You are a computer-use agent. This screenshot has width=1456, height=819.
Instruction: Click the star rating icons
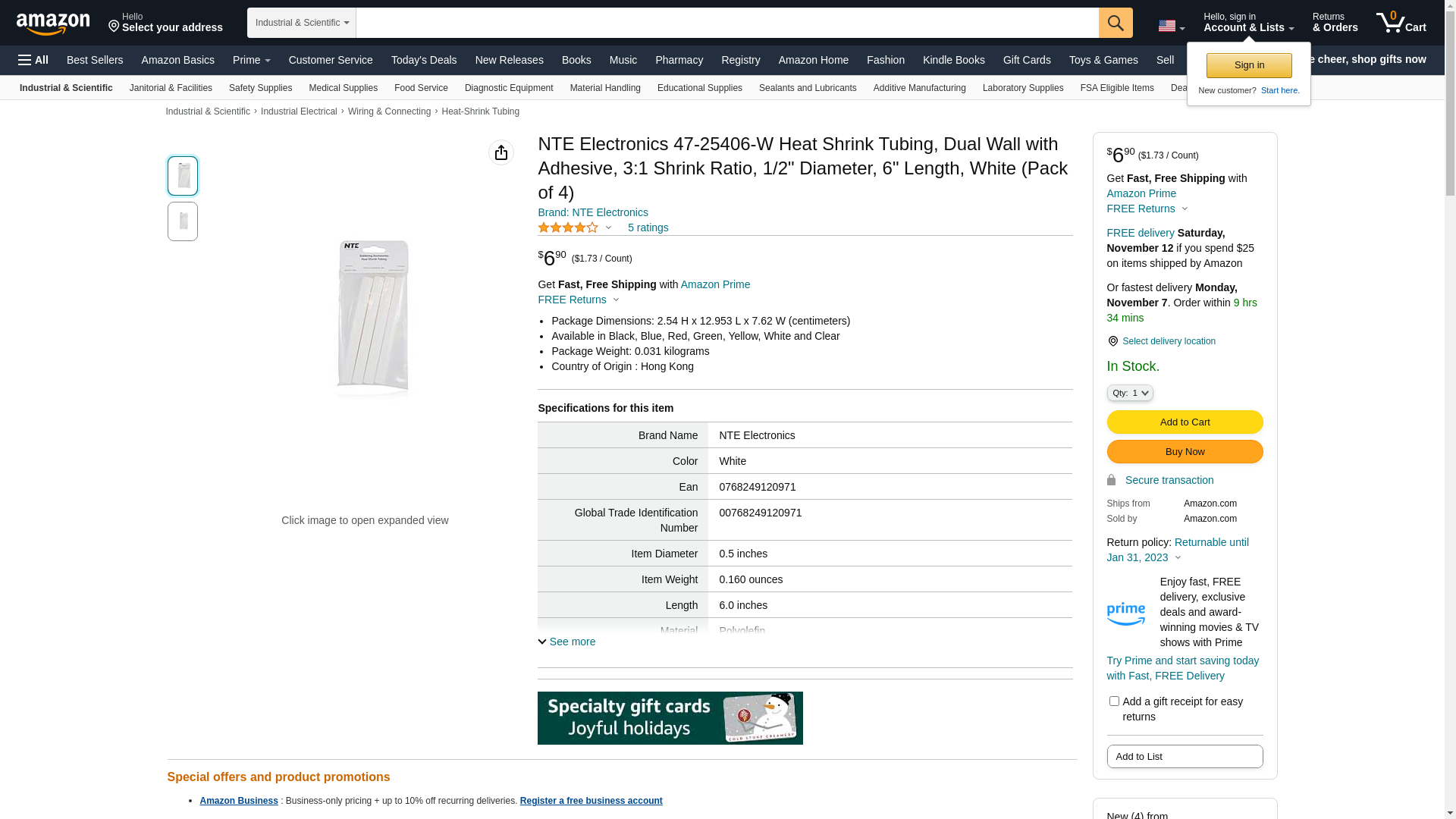pos(568,227)
